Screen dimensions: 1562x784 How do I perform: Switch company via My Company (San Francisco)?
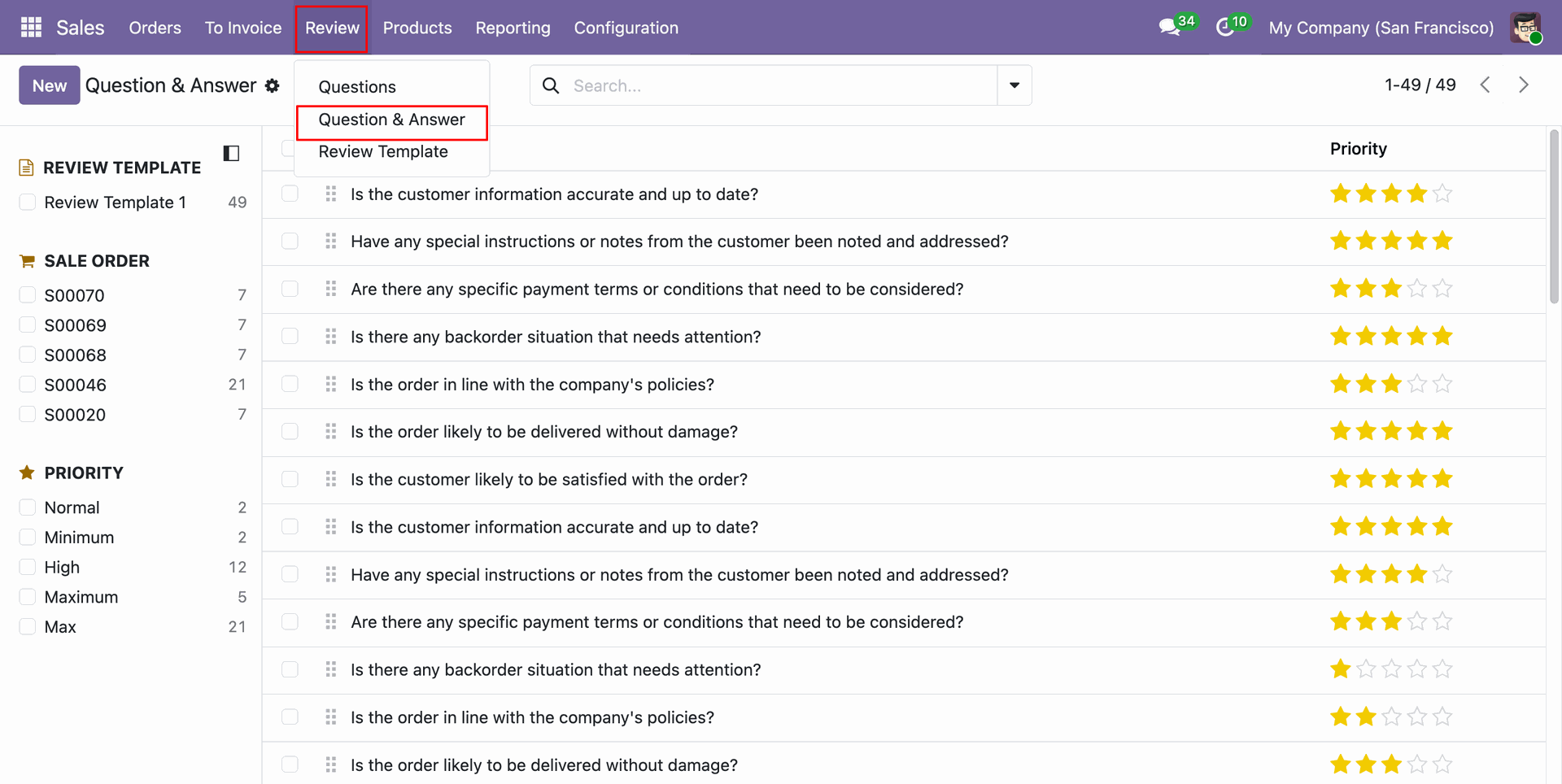pyautogui.click(x=1381, y=28)
